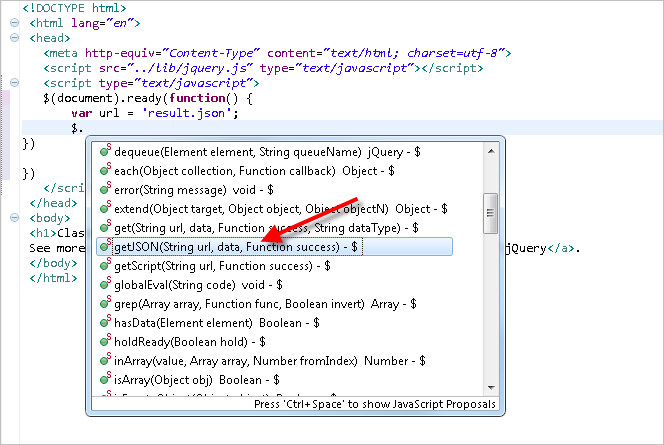Click the inArray proposal method icon

pos(105,361)
